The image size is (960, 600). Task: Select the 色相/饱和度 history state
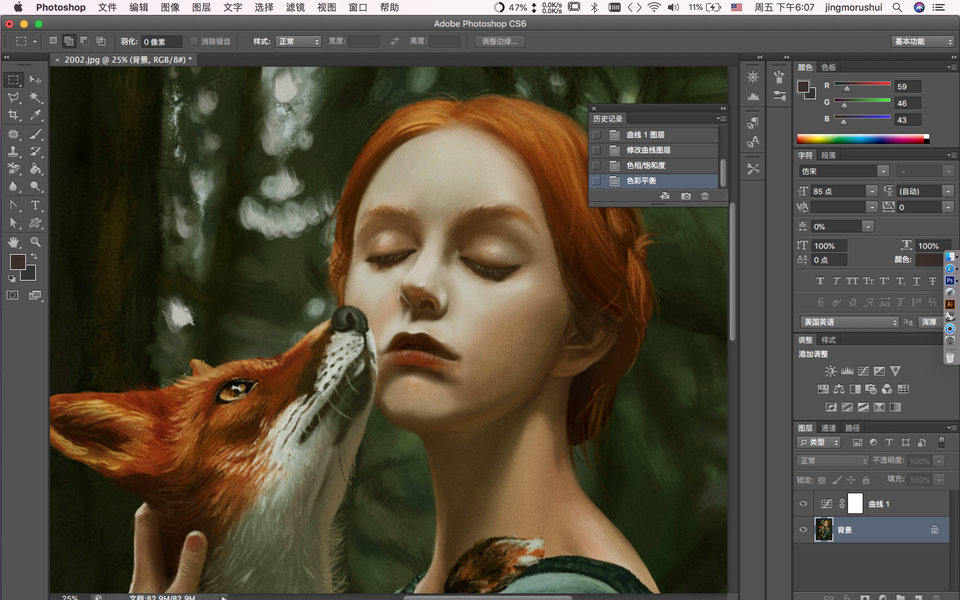click(654, 165)
